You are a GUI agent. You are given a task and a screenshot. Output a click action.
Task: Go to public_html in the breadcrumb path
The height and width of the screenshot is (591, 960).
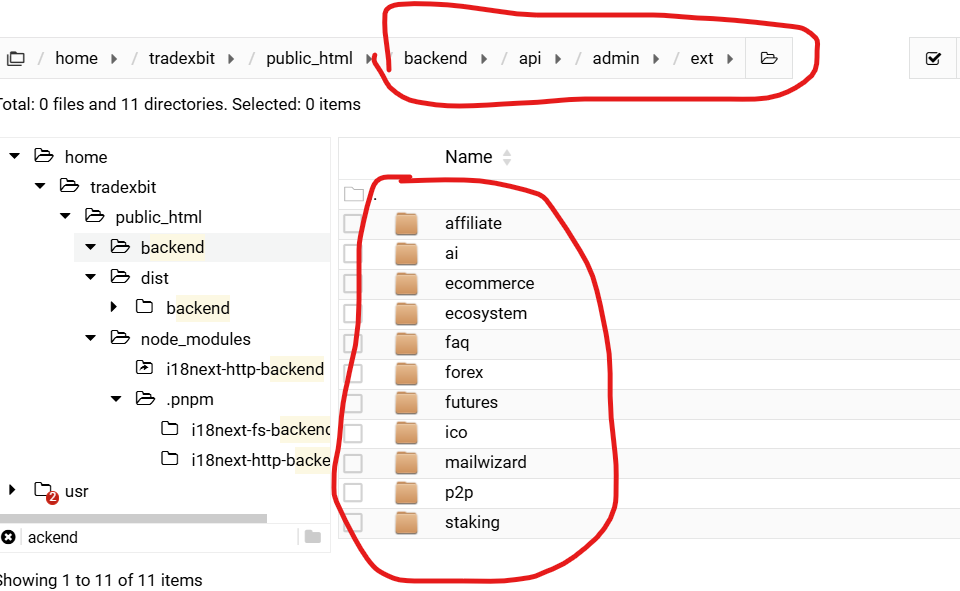coord(309,58)
